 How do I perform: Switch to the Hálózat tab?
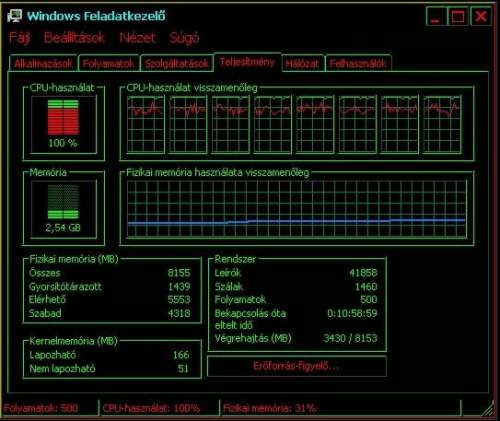point(303,63)
